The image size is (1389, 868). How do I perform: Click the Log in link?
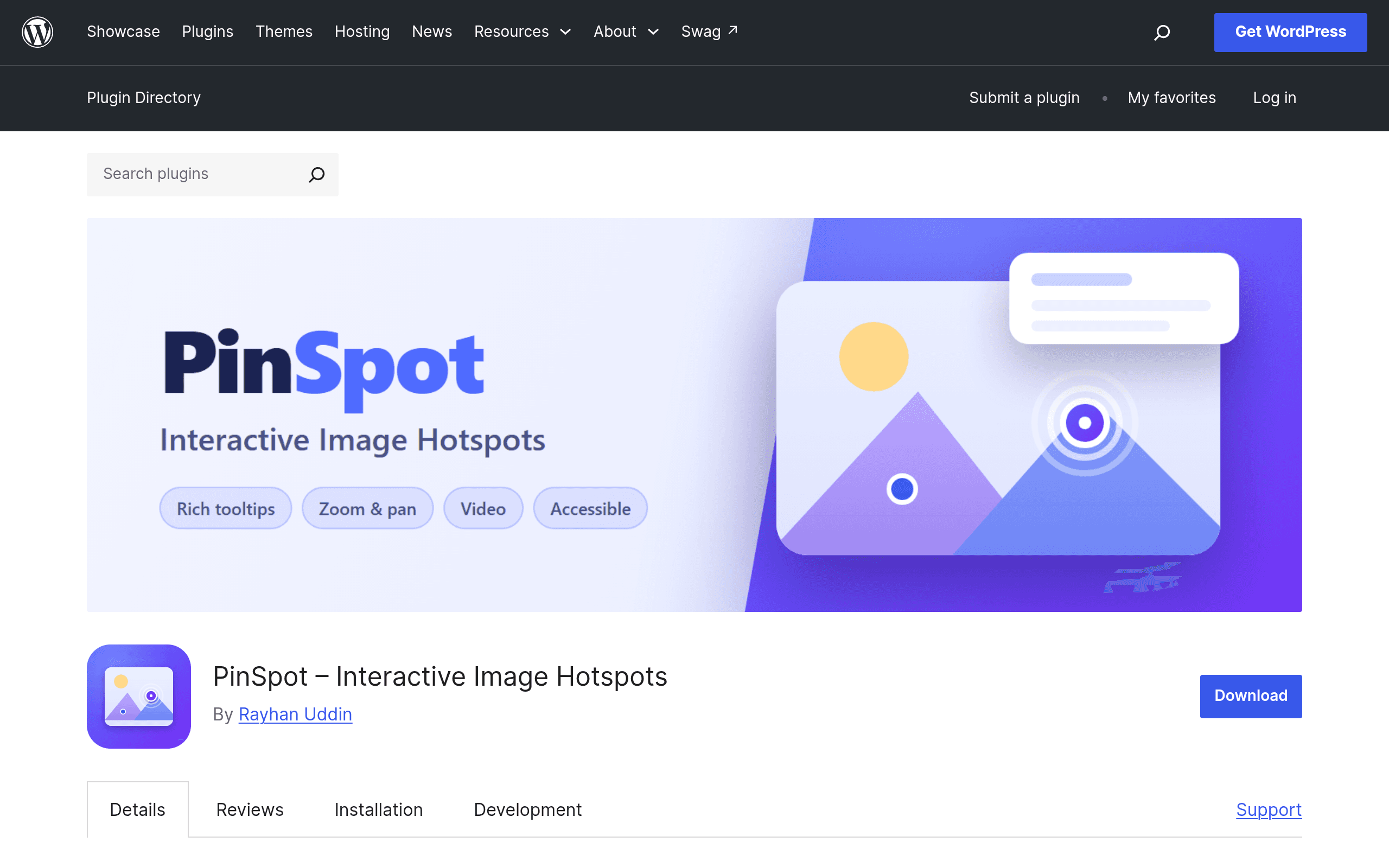(x=1275, y=98)
